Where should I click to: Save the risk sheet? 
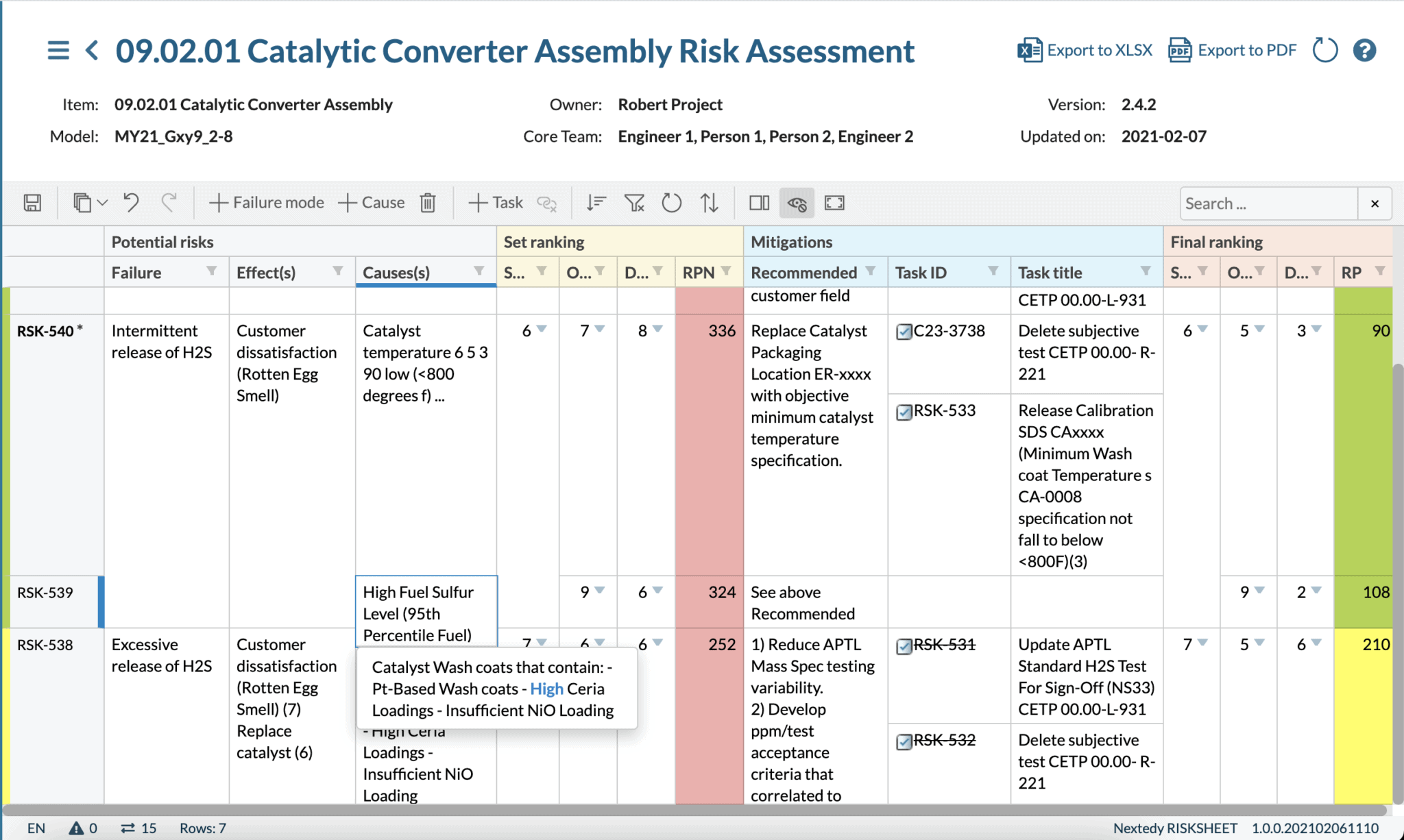(31, 203)
